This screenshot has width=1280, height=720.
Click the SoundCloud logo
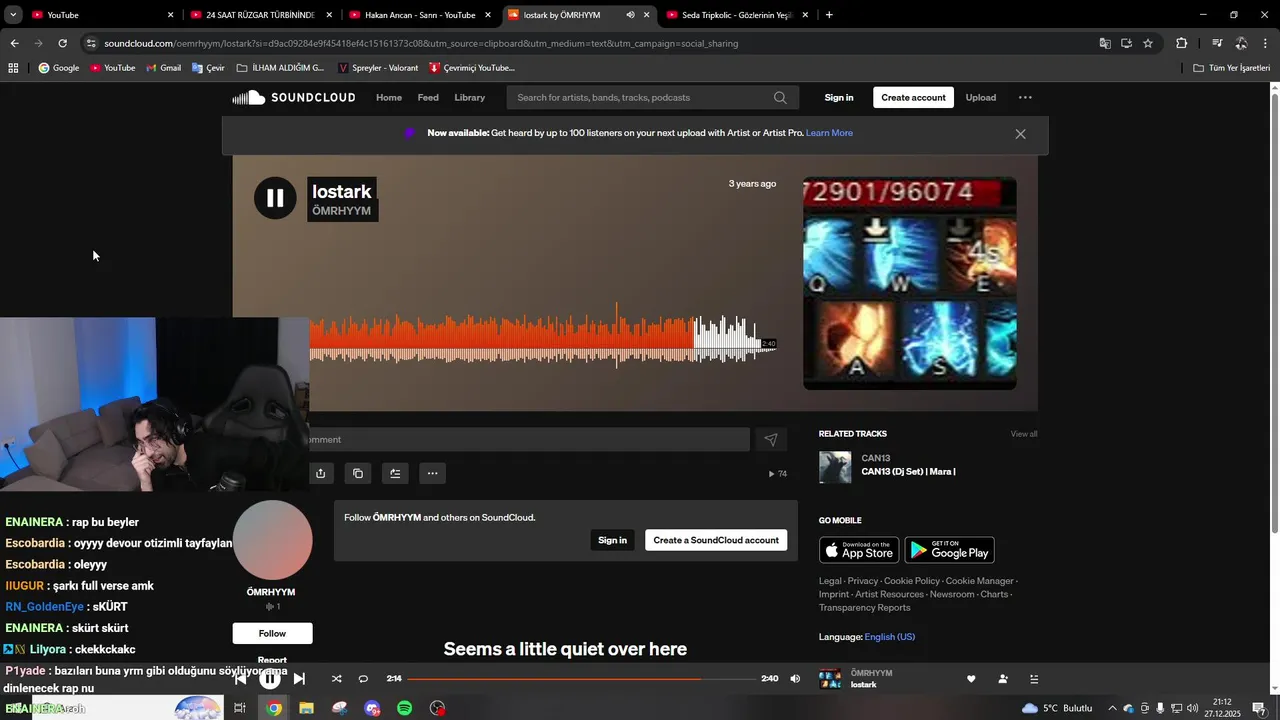[x=293, y=97]
